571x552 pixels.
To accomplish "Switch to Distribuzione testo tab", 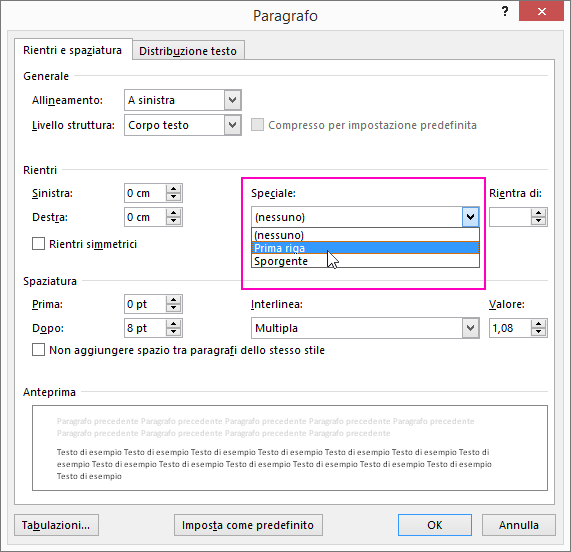I will coord(188,51).
